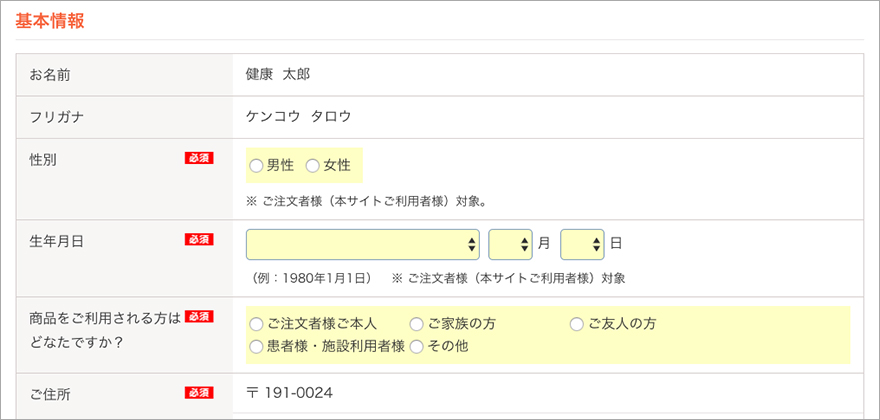
Task: Select the 女性 radio button
Action: pyautogui.click(x=313, y=165)
